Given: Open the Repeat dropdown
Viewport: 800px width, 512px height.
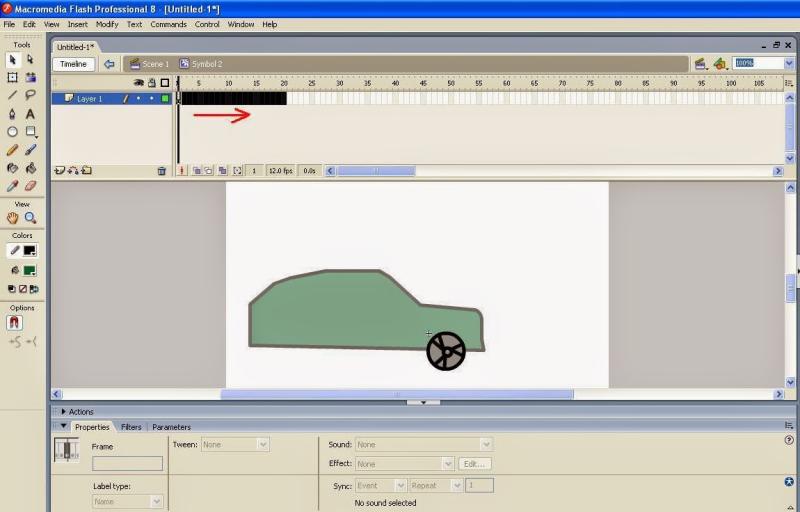Looking at the screenshot, I should pyautogui.click(x=435, y=485).
